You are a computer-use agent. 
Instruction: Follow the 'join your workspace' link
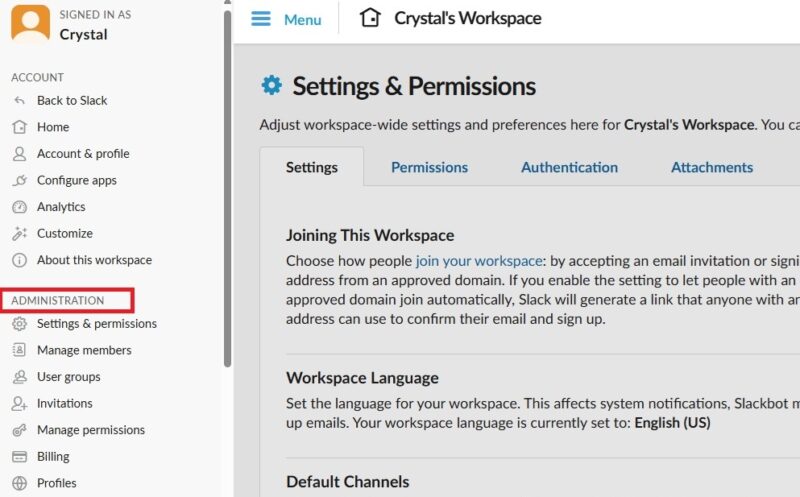(479, 260)
